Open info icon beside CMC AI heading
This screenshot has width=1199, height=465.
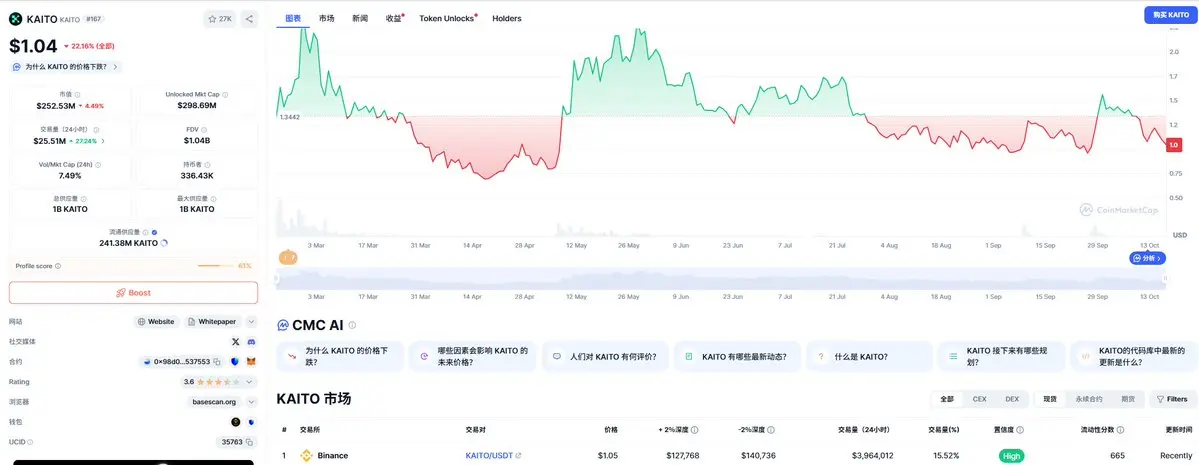352,325
